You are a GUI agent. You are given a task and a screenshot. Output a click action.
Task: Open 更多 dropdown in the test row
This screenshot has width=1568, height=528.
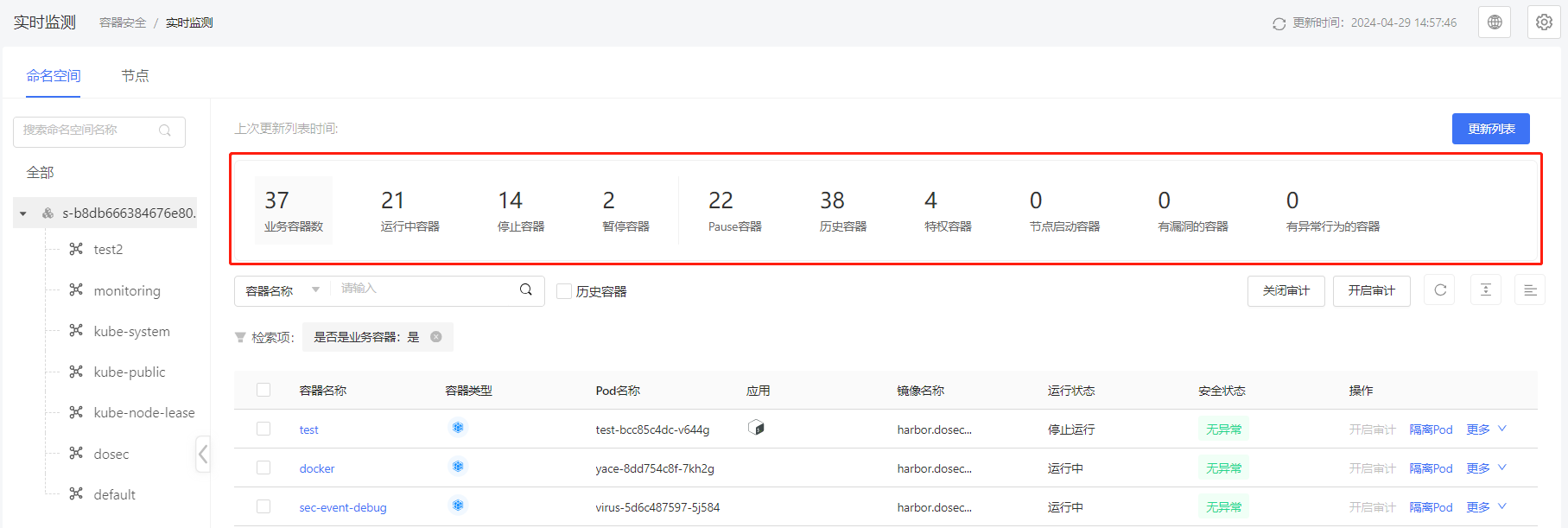click(1486, 429)
